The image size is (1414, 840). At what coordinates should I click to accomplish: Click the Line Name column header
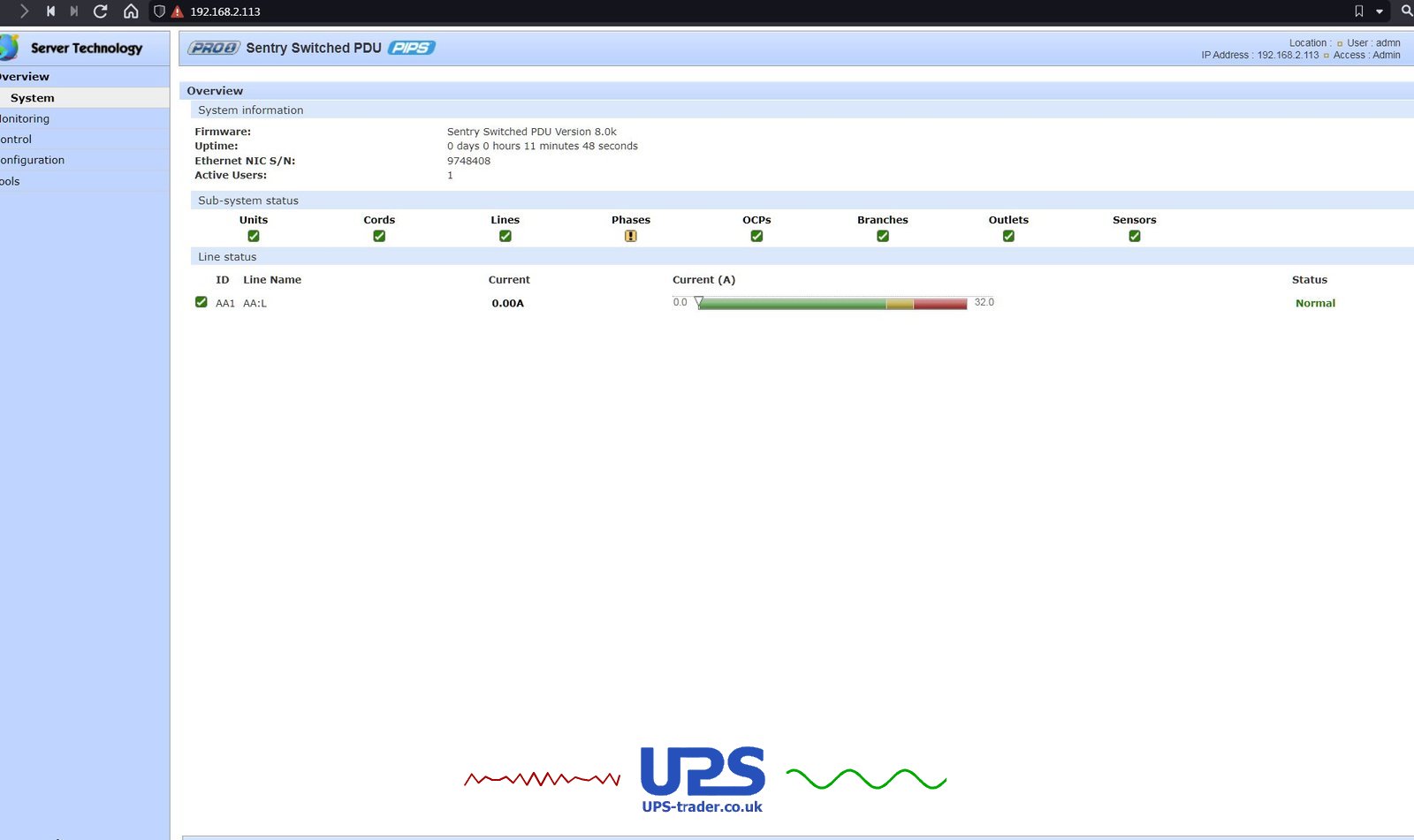pos(272,280)
